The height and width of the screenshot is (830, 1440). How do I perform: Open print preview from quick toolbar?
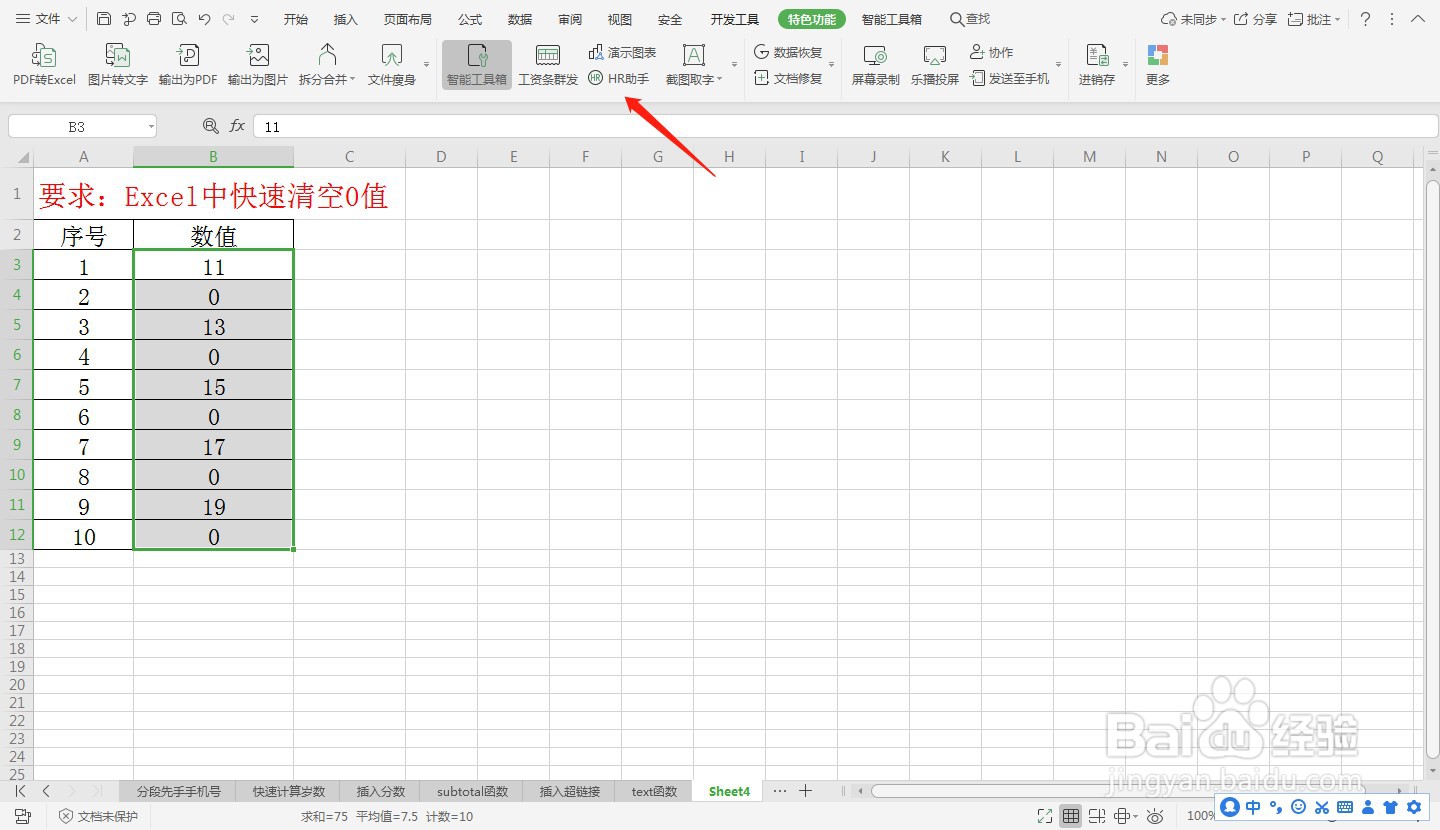(x=178, y=19)
